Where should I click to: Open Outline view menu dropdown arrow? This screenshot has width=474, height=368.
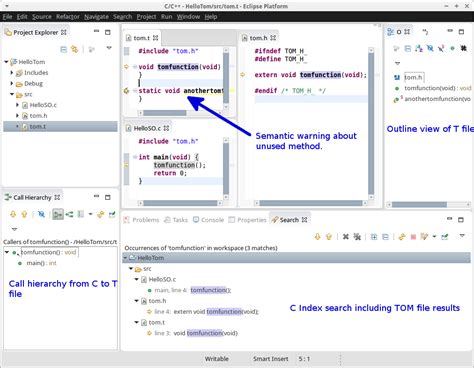pos(397,63)
